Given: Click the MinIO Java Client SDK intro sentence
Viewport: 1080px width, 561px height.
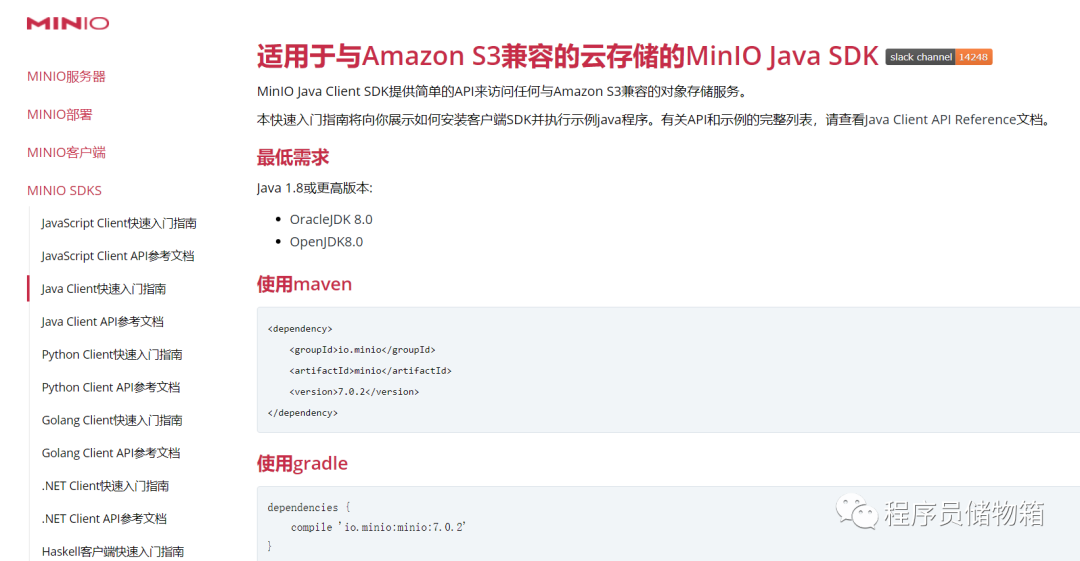Looking at the screenshot, I should point(502,92).
